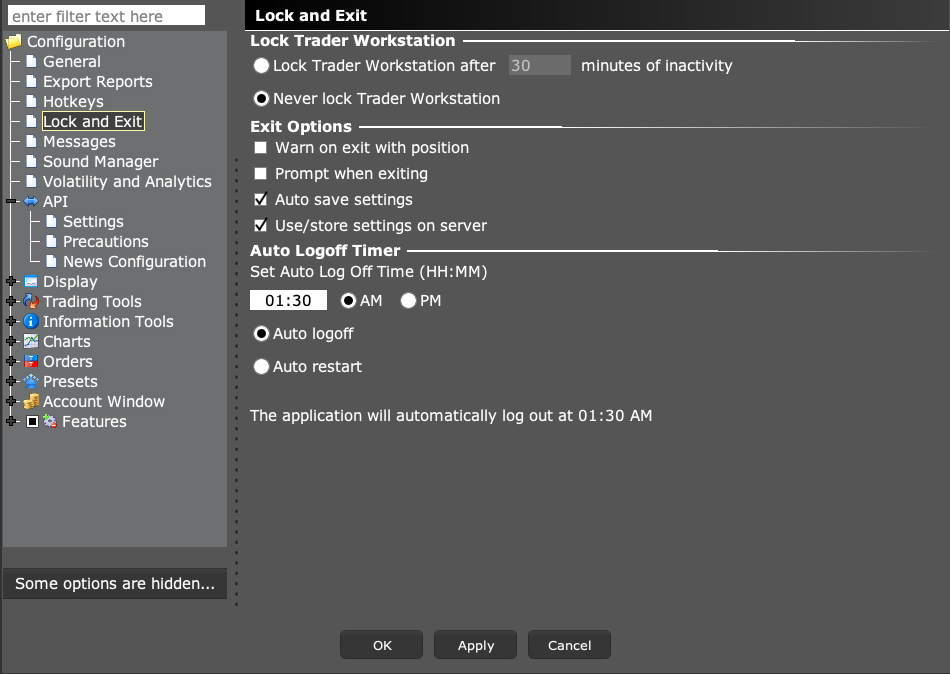Expand the Account Window tree node
This screenshot has height=674, width=950.
coord(11,401)
